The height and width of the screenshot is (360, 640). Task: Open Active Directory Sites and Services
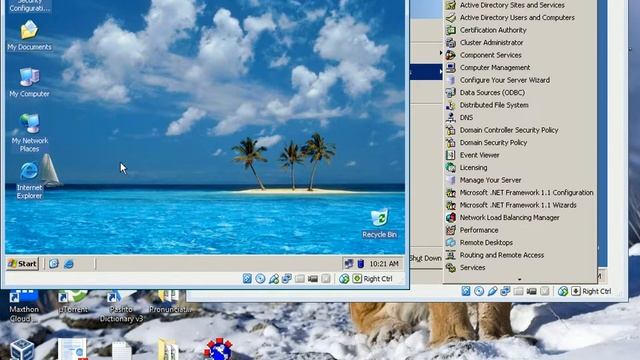[520, 5]
